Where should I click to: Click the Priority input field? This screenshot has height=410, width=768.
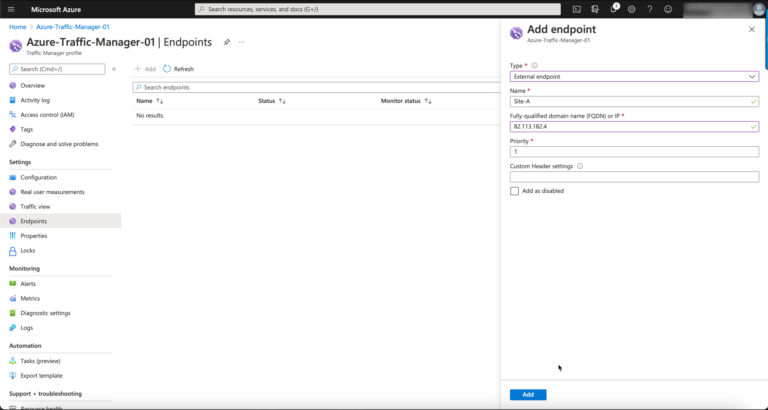pyautogui.click(x=634, y=152)
